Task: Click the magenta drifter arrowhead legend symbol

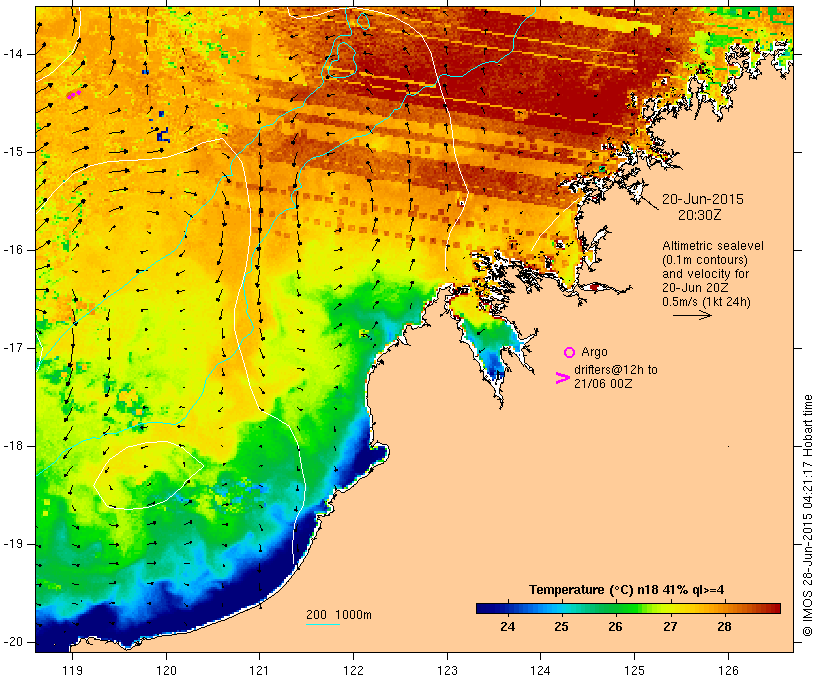Action: 562,378
